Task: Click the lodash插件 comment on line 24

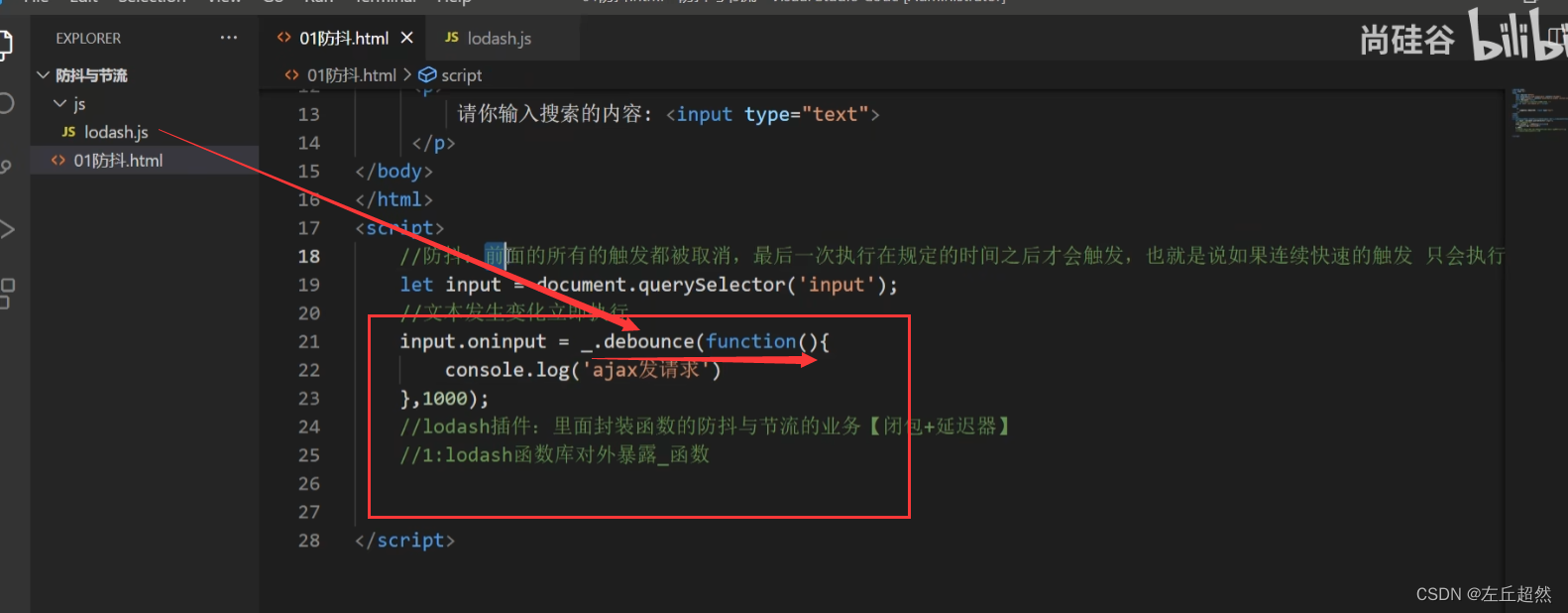Action: [706, 427]
